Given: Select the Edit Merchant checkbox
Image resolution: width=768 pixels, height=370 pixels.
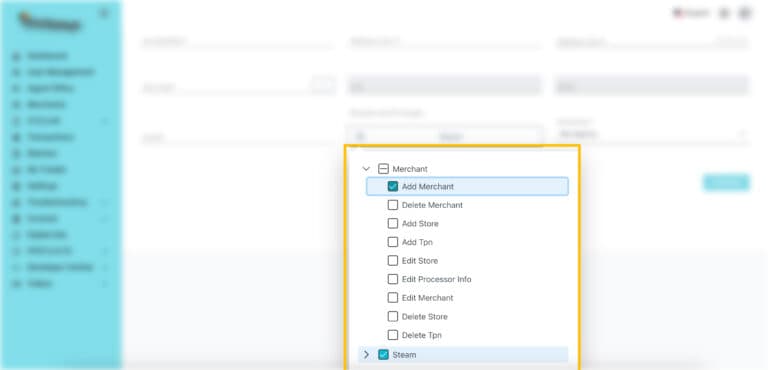Looking at the screenshot, I should [393, 297].
